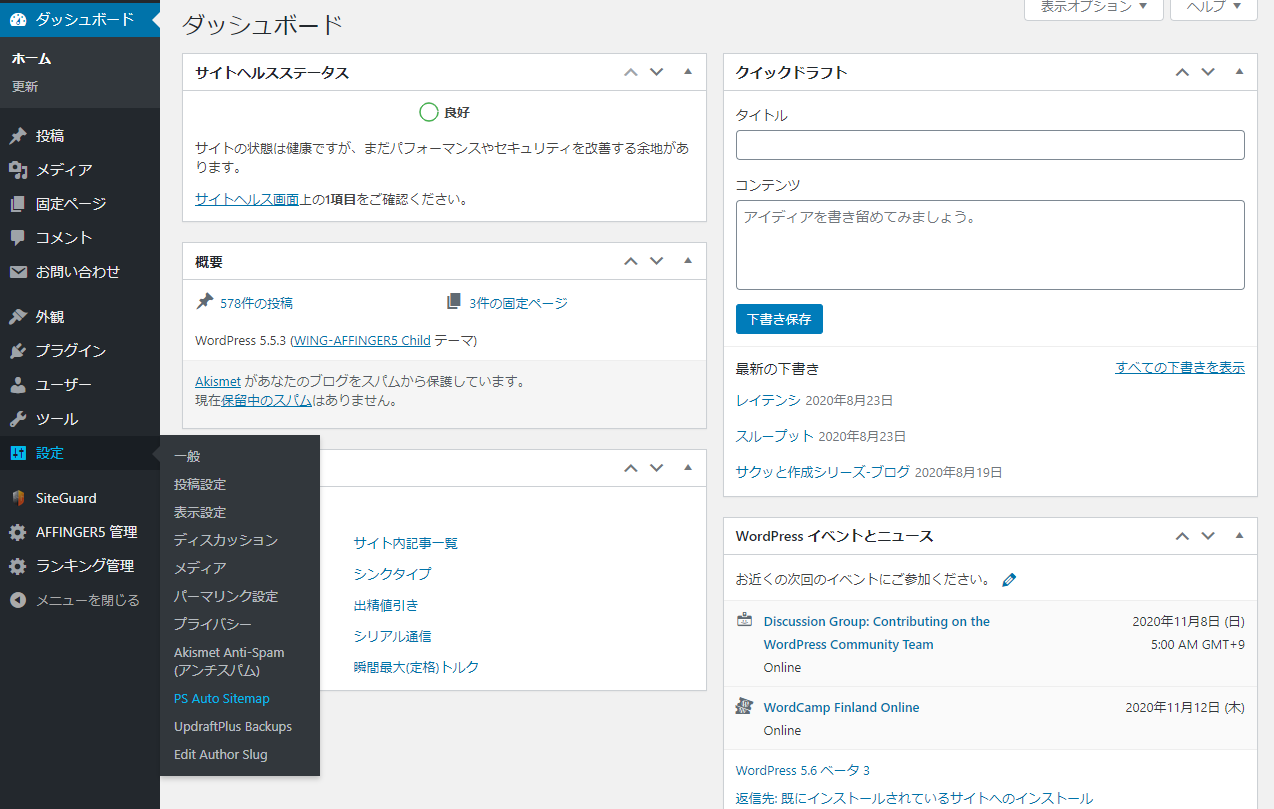Image resolution: width=1274 pixels, height=809 pixels.
Task: Collapse the panel partly hidden behind settings submenu
Action: [688, 467]
